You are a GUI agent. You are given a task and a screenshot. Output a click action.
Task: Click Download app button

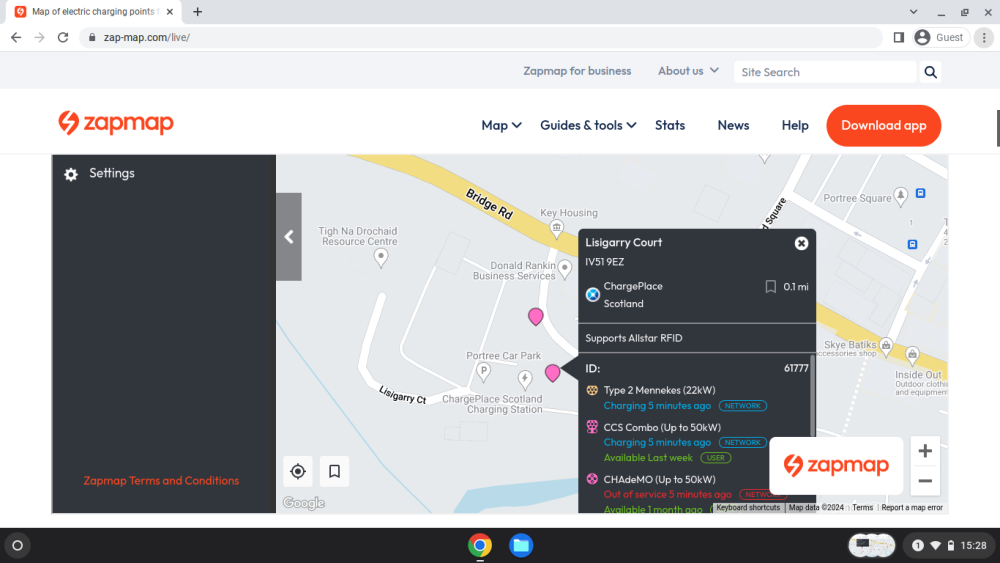[883, 126]
